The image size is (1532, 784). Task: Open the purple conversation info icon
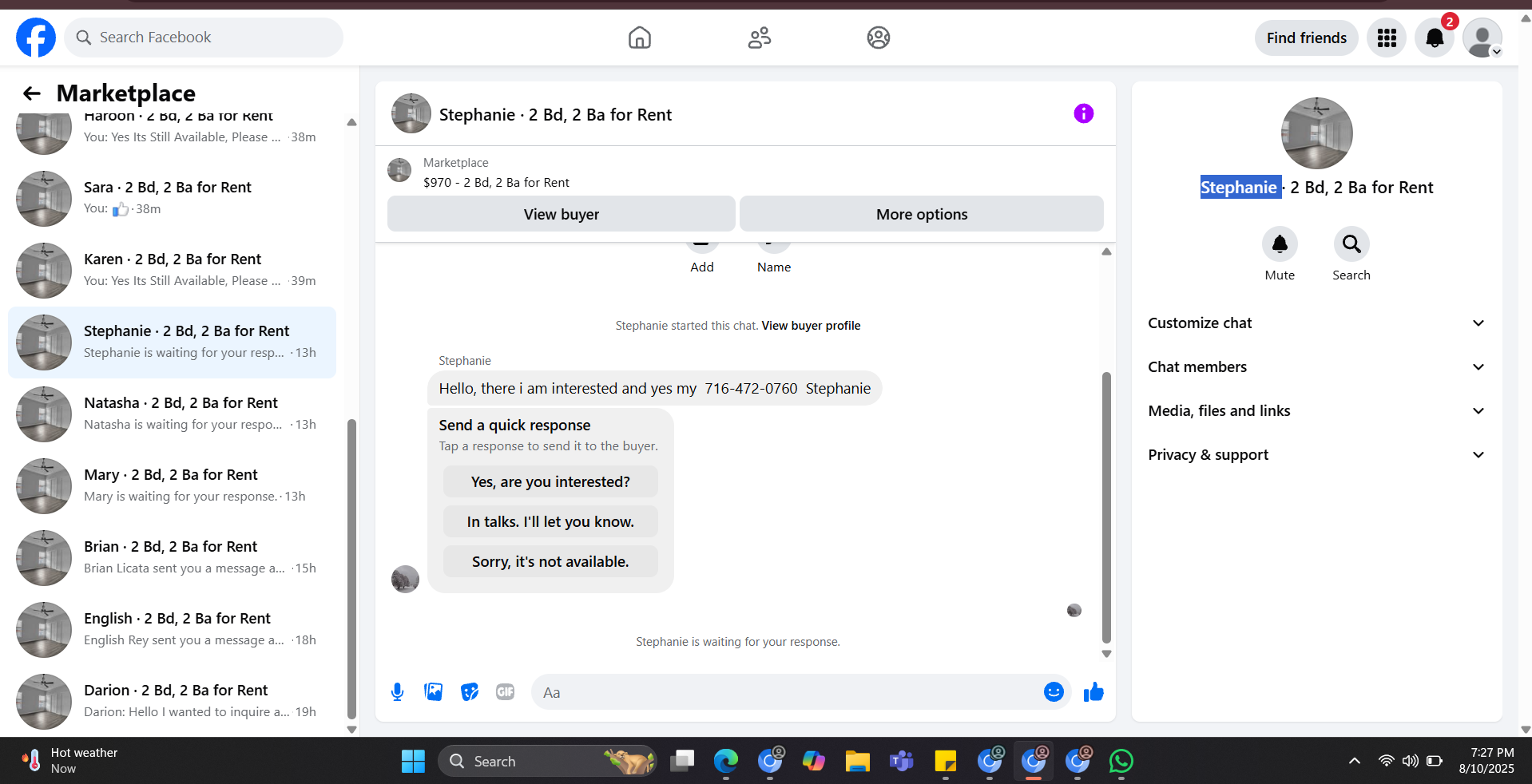point(1083,113)
